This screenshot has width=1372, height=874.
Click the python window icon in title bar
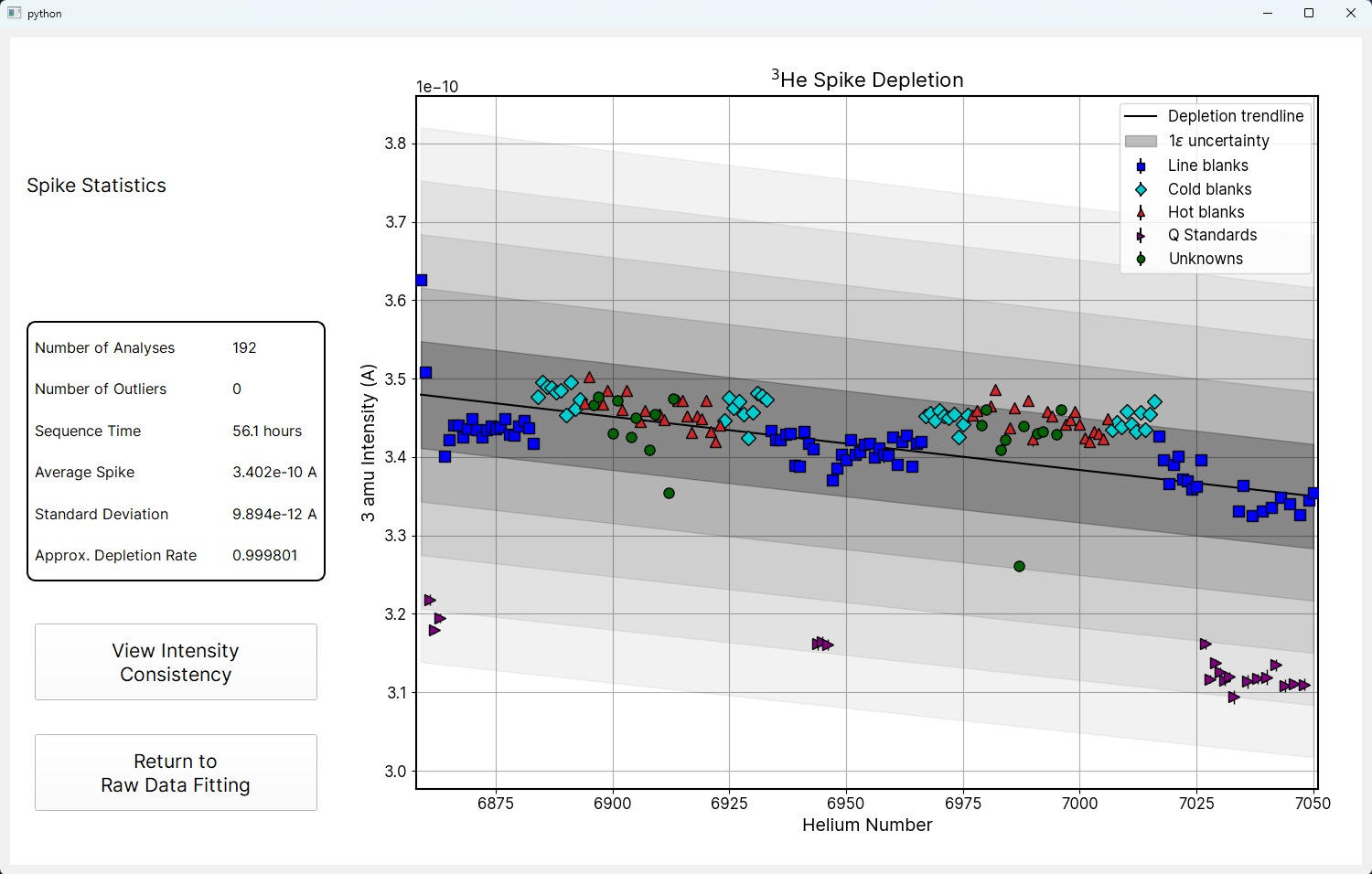click(14, 14)
